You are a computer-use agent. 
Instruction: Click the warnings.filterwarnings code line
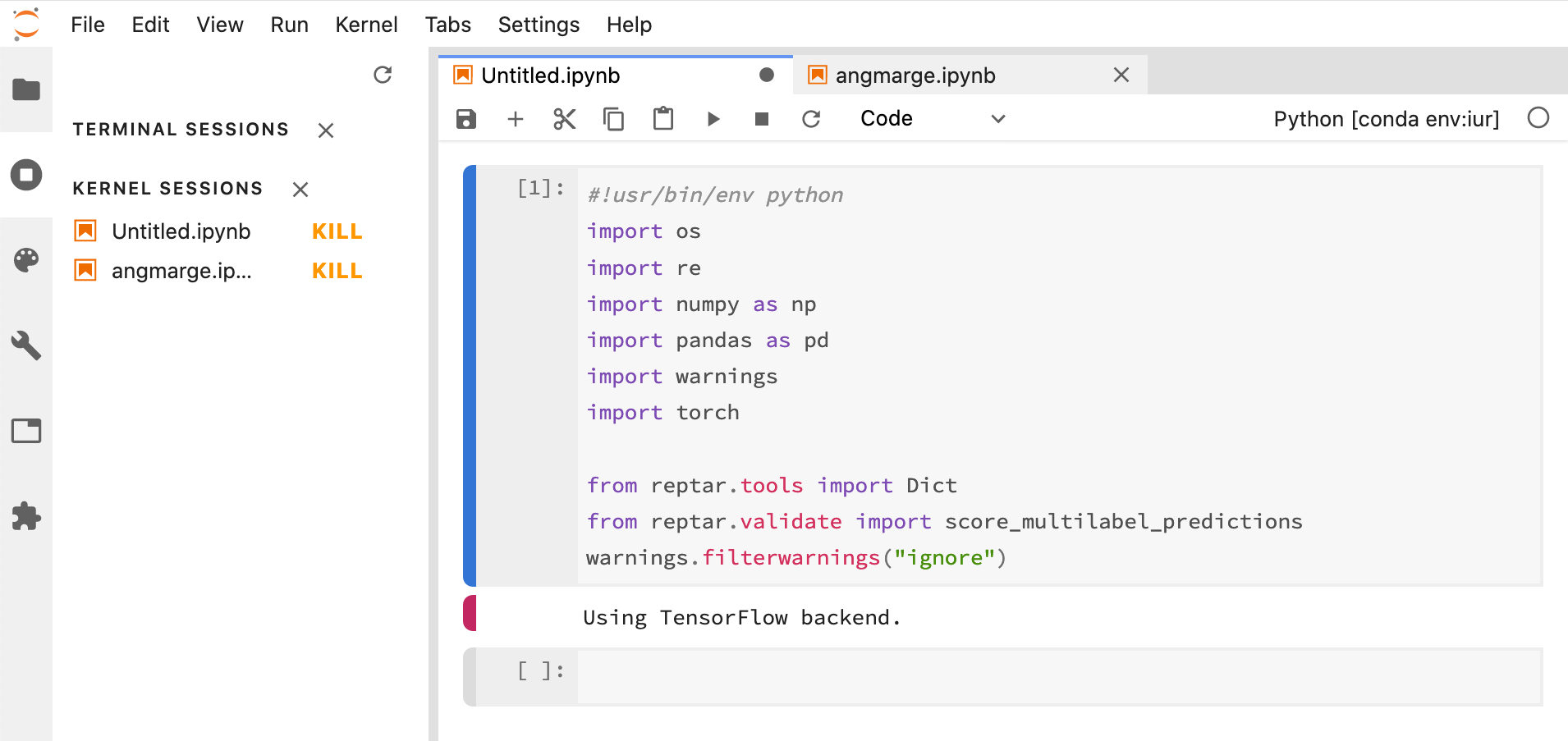796,558
